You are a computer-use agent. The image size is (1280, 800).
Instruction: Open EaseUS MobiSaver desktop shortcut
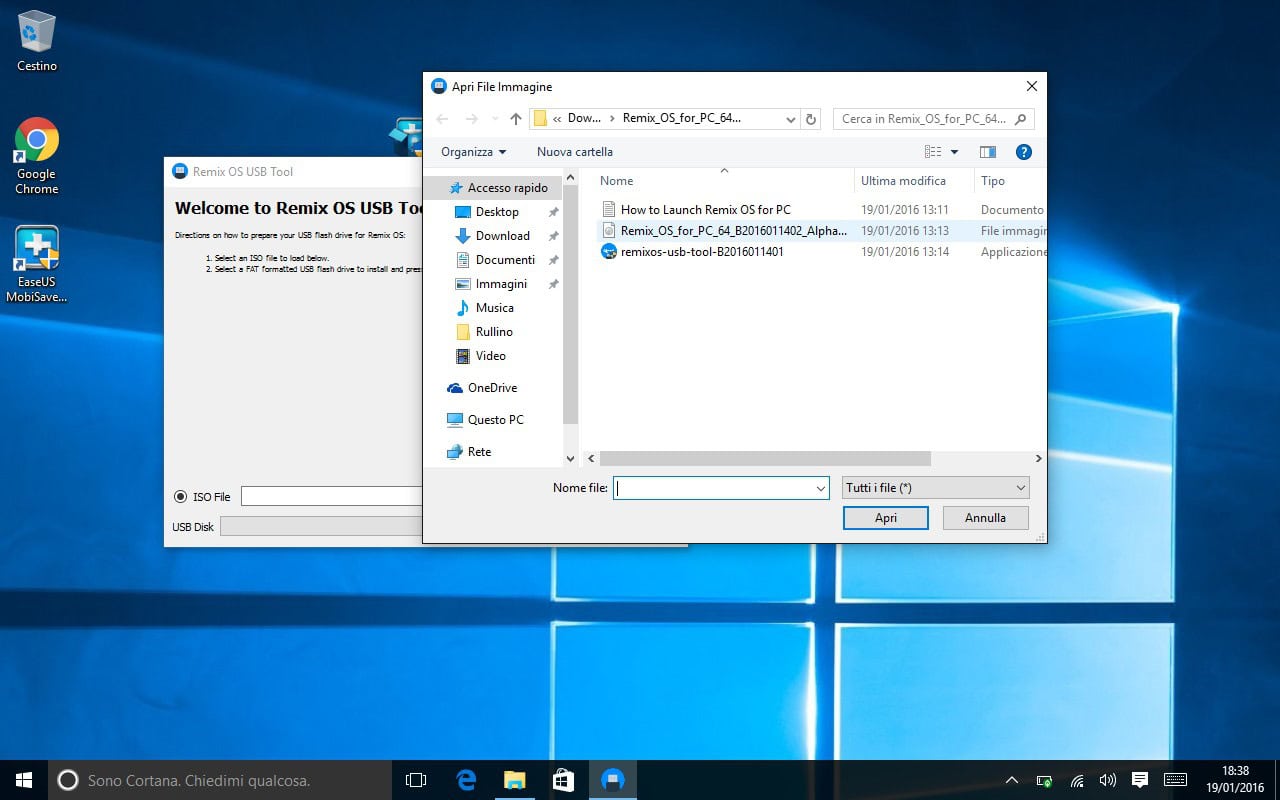click(37, 264)
